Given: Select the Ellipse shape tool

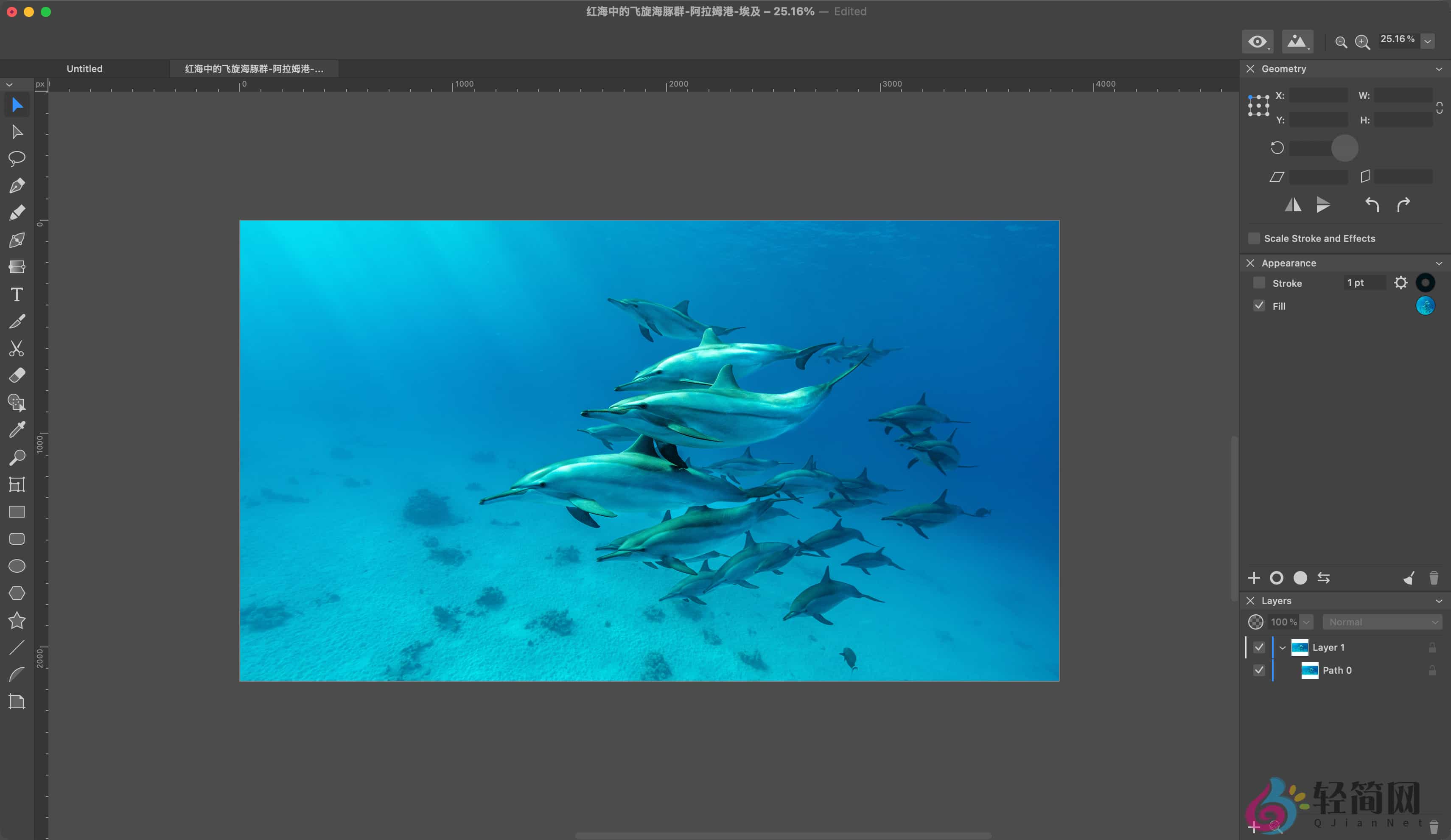Looking at the screenshot, I should coord(17,566).
